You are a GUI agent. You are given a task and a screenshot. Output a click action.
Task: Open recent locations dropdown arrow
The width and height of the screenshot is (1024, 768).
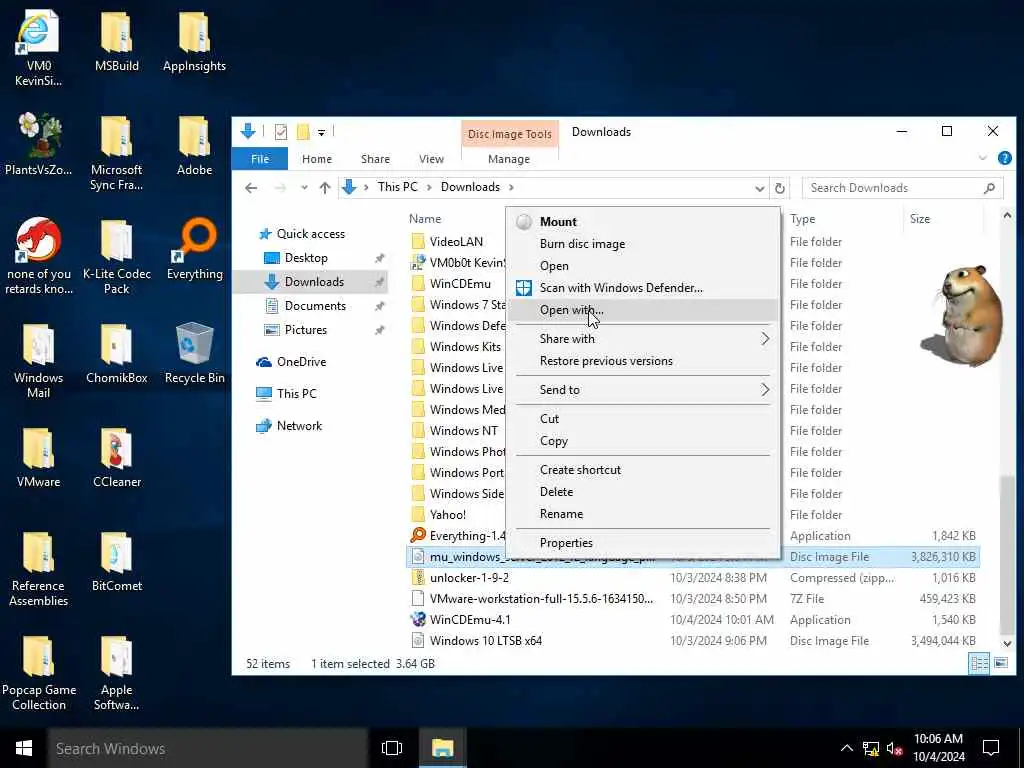[x=304, y=188]
